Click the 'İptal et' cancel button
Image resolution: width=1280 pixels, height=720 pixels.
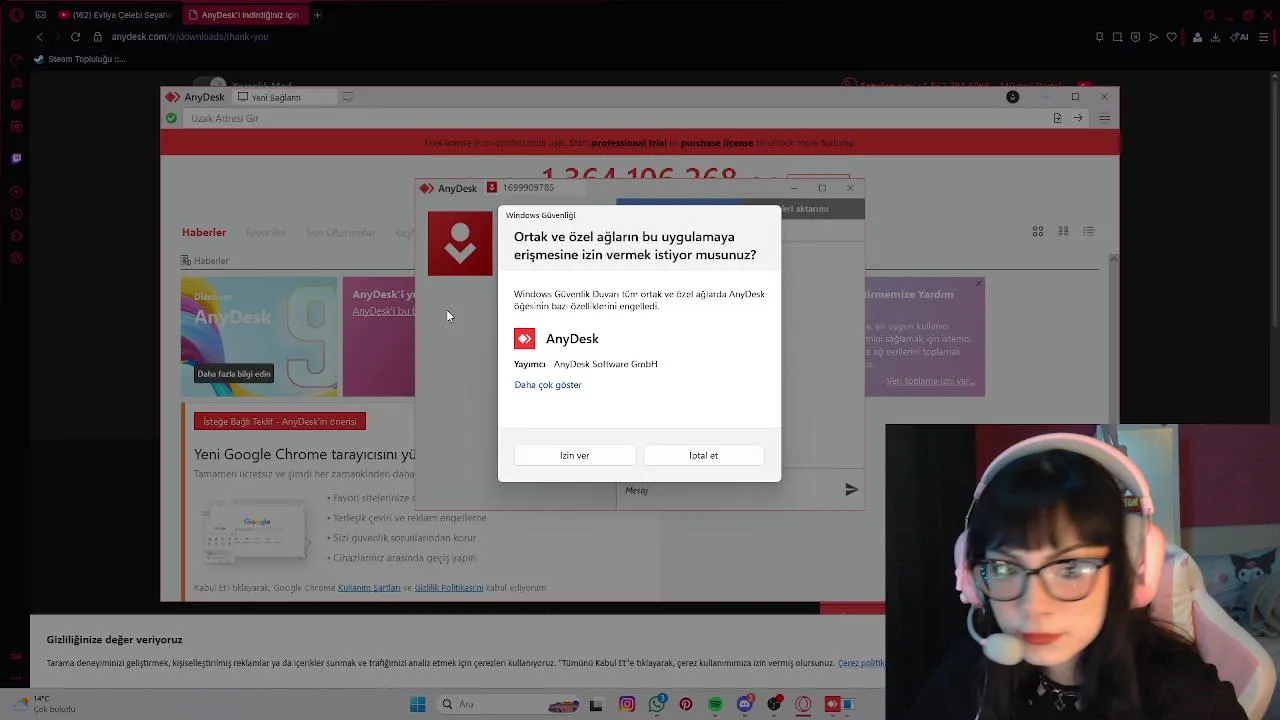point(703,455)
